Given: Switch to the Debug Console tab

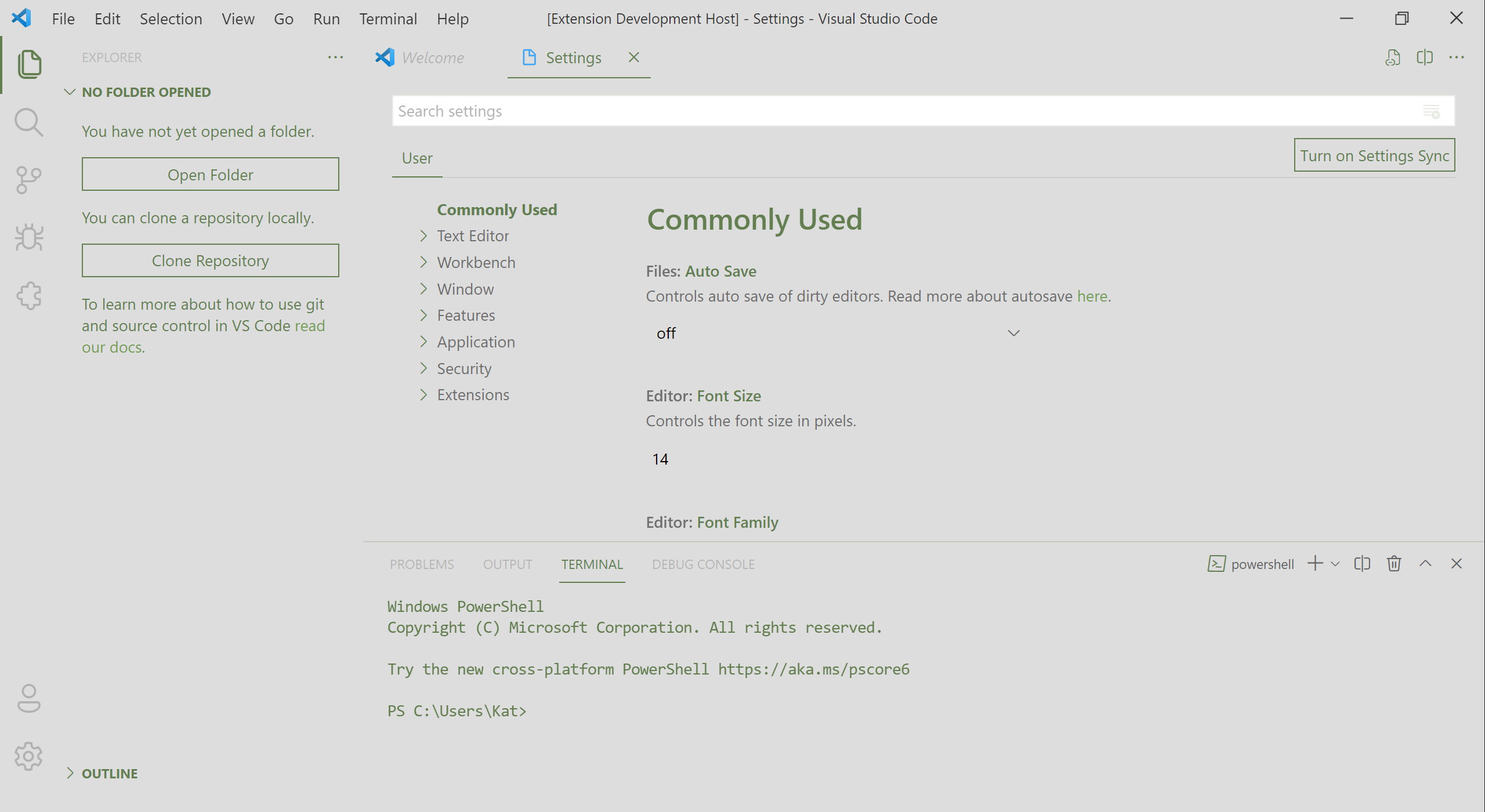Looking at the screenshot, I should (x=703, y=564).
